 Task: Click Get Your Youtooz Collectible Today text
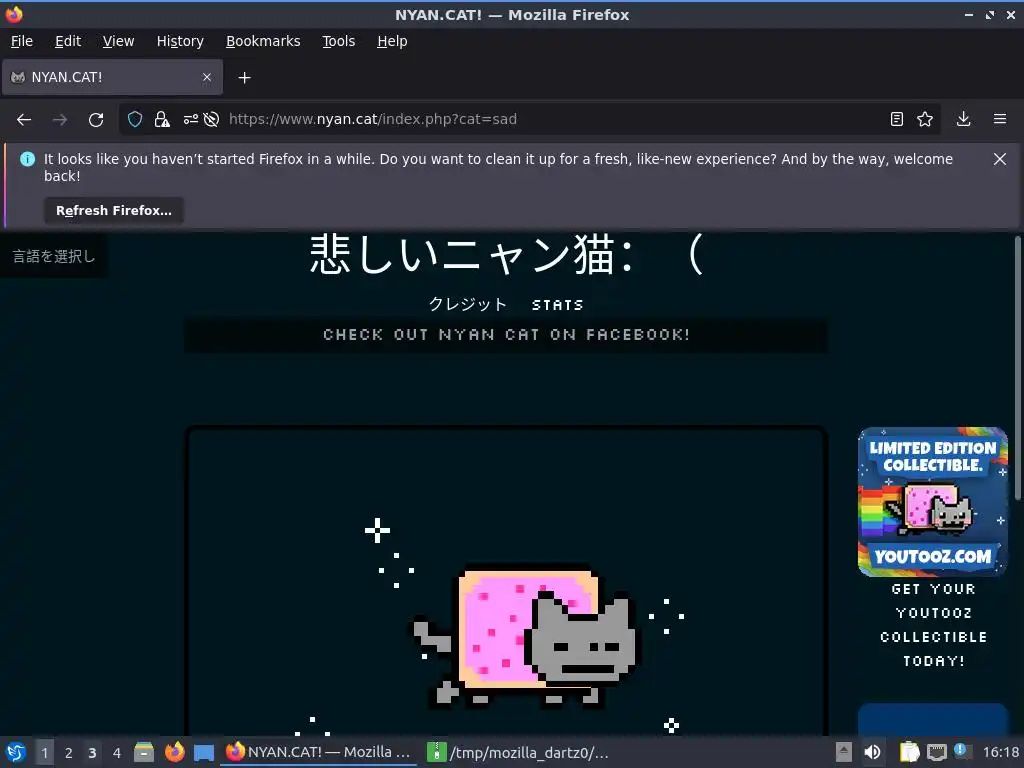tap(933, 625)
